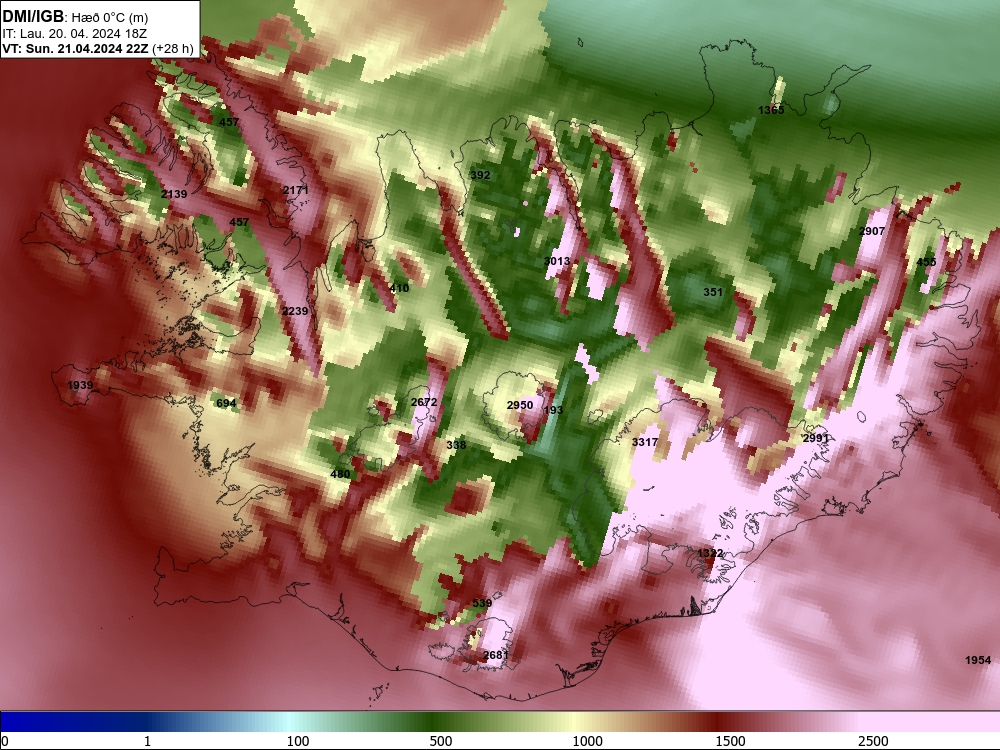Click the map value 338
This screenshot has height=750, width=1000.
coord(456,445)
